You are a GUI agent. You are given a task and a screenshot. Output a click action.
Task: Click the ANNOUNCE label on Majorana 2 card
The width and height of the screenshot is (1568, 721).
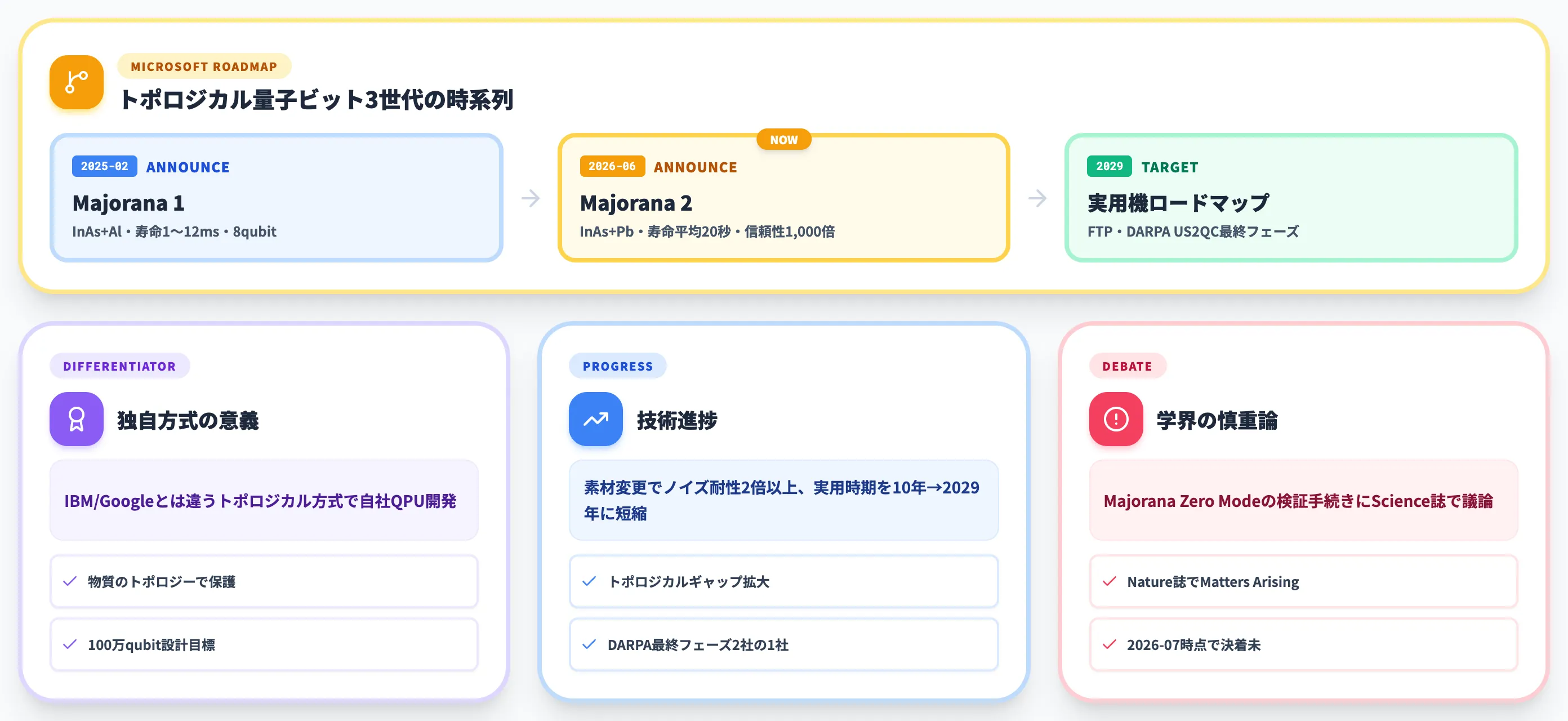click(x=695, y=167)
